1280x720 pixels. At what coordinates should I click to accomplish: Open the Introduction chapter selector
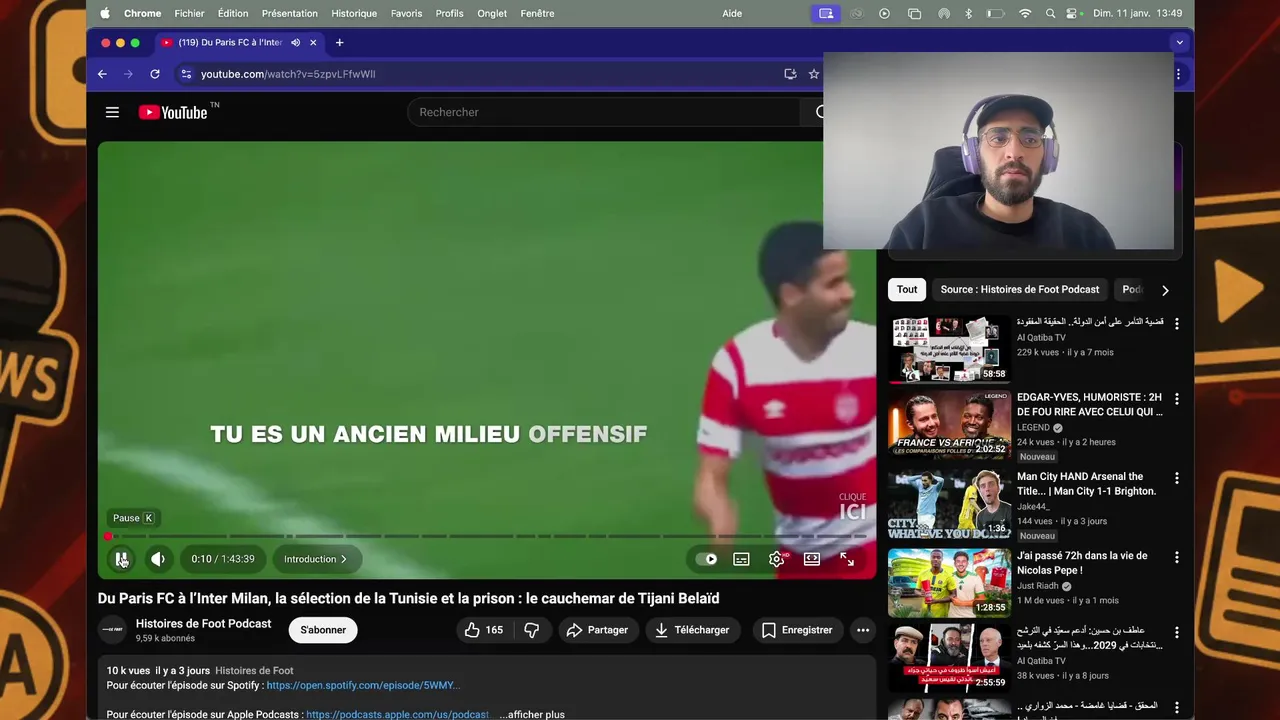point(316,559)
